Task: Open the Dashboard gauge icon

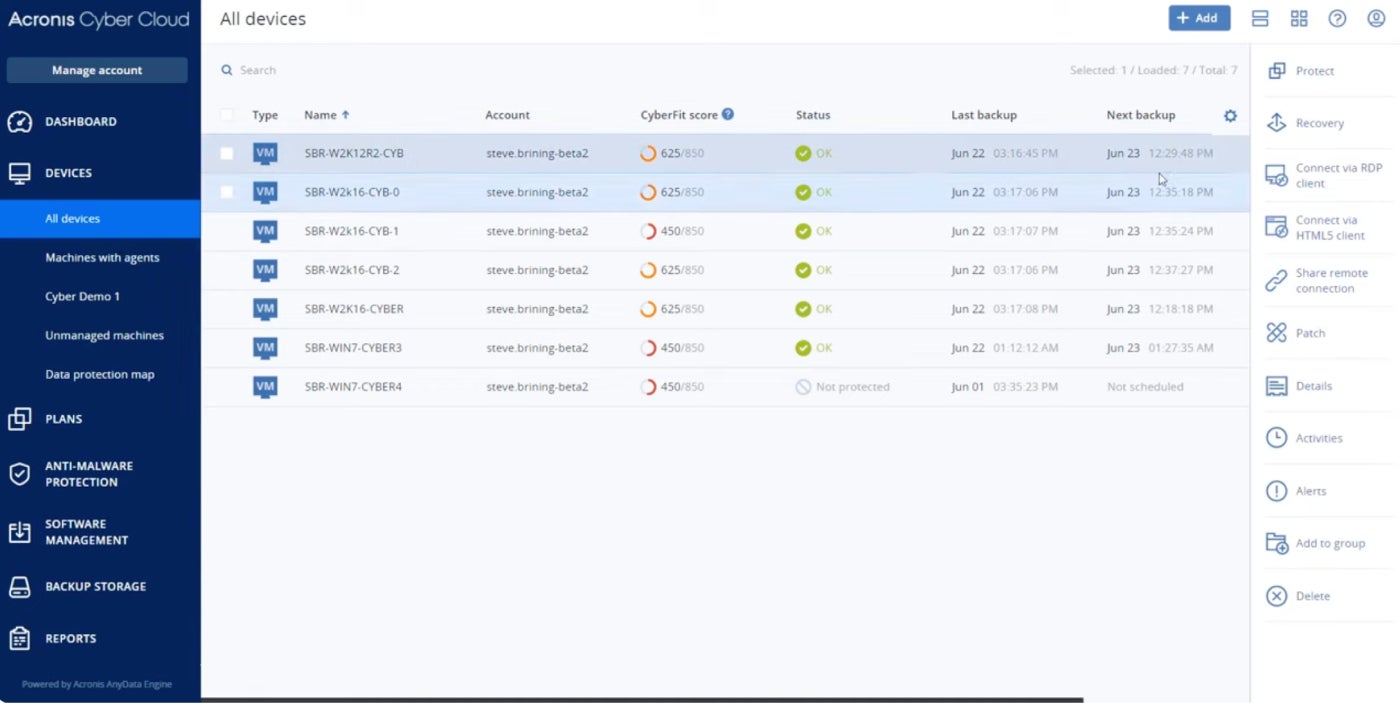Action: [20, 122]
